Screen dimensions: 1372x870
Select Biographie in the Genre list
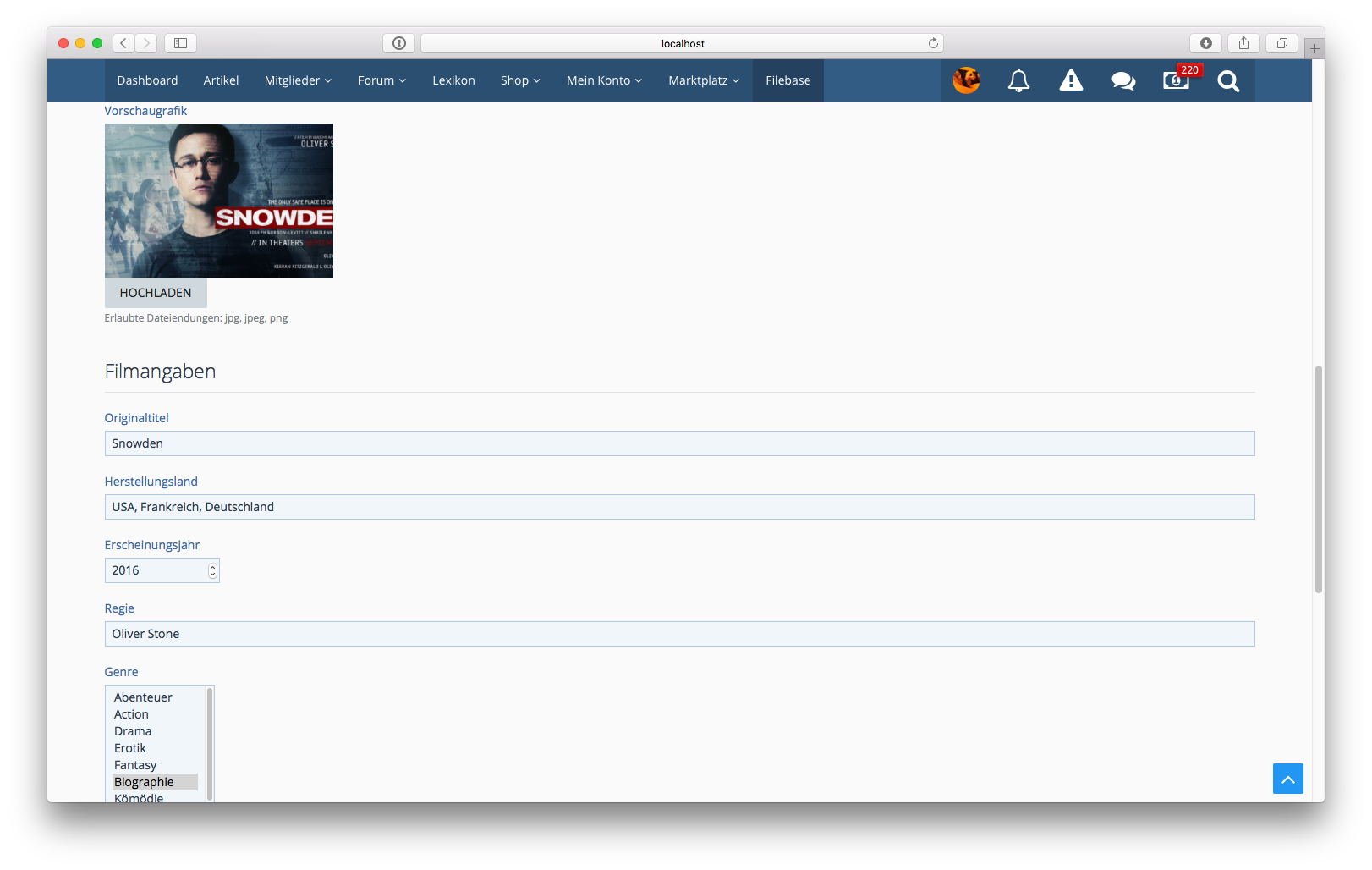pyautogui.click(x=145, y=782)
